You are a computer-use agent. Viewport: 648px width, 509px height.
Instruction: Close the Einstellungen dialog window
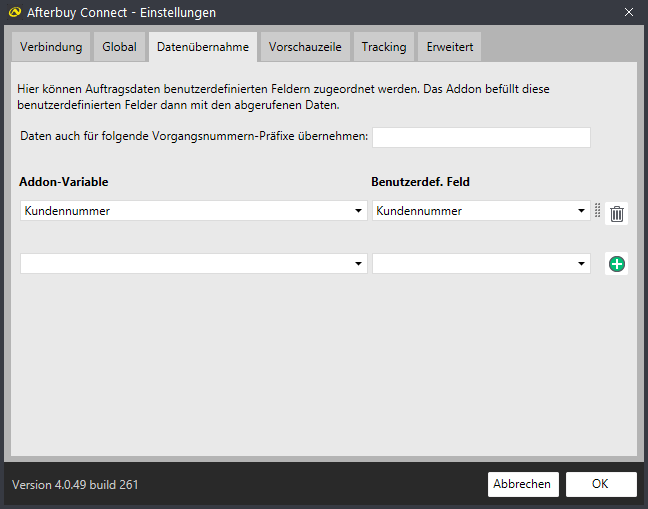click(x=629, y=12)
